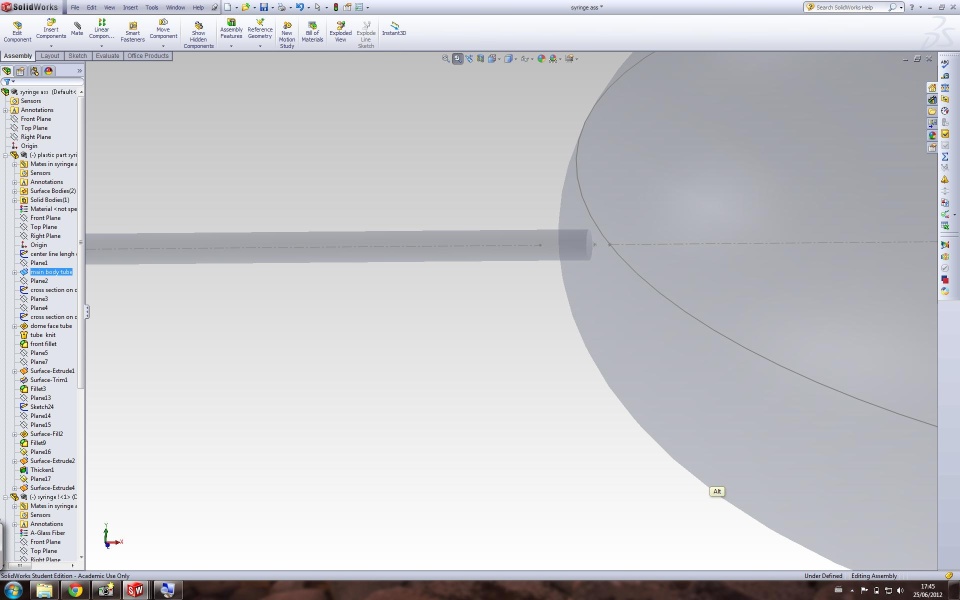This screenshot has height=600, width=960.
Task: Click the Print icon
Action: (x=282, y=7)
